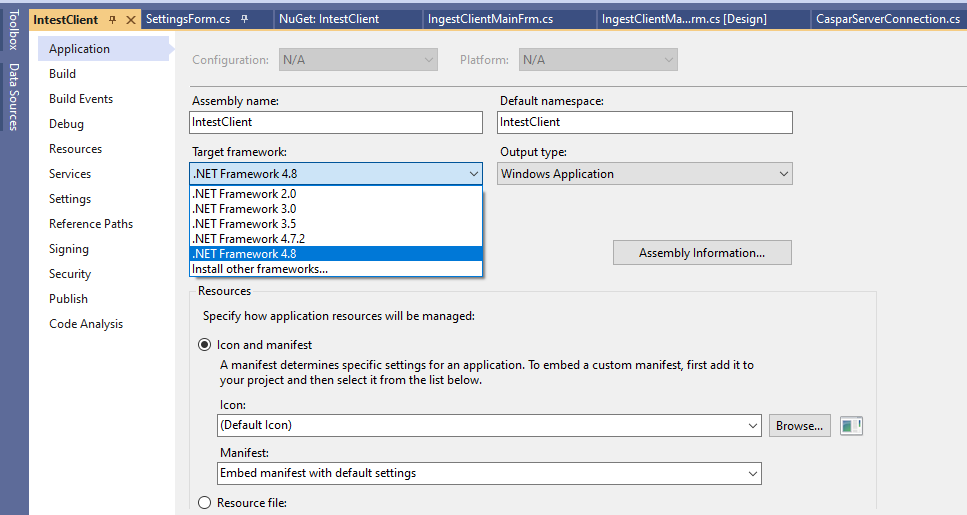The height and width of the screenshot is (515, 967).
Task: Close the IntestClient tab
Action: tap(131, 20)
